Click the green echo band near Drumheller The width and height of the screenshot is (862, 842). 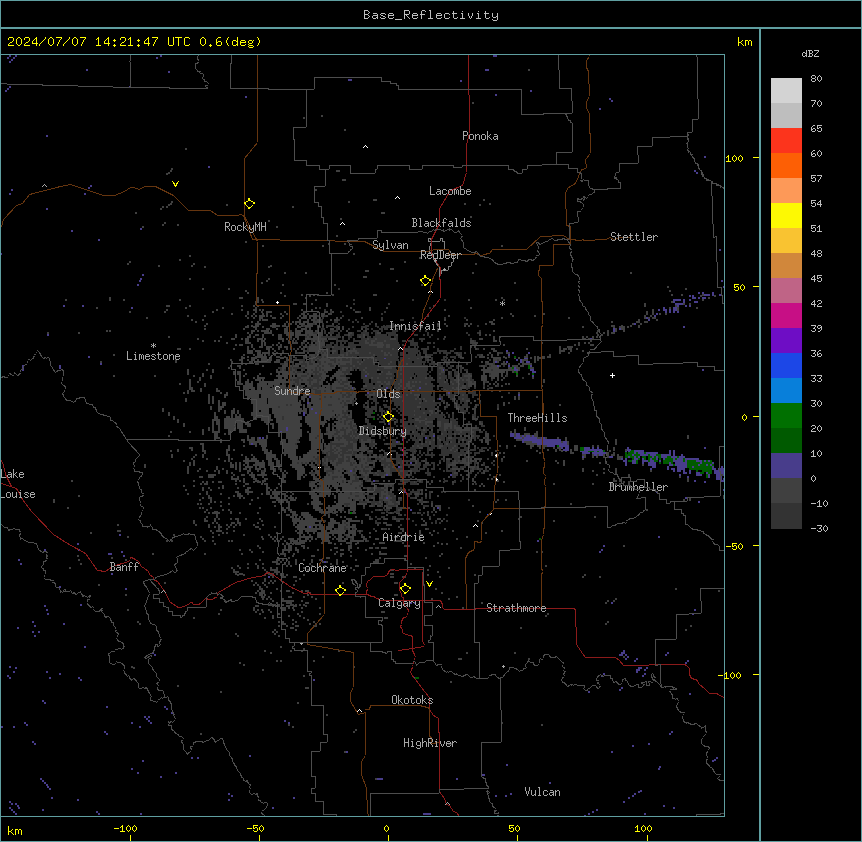point(671,461)
